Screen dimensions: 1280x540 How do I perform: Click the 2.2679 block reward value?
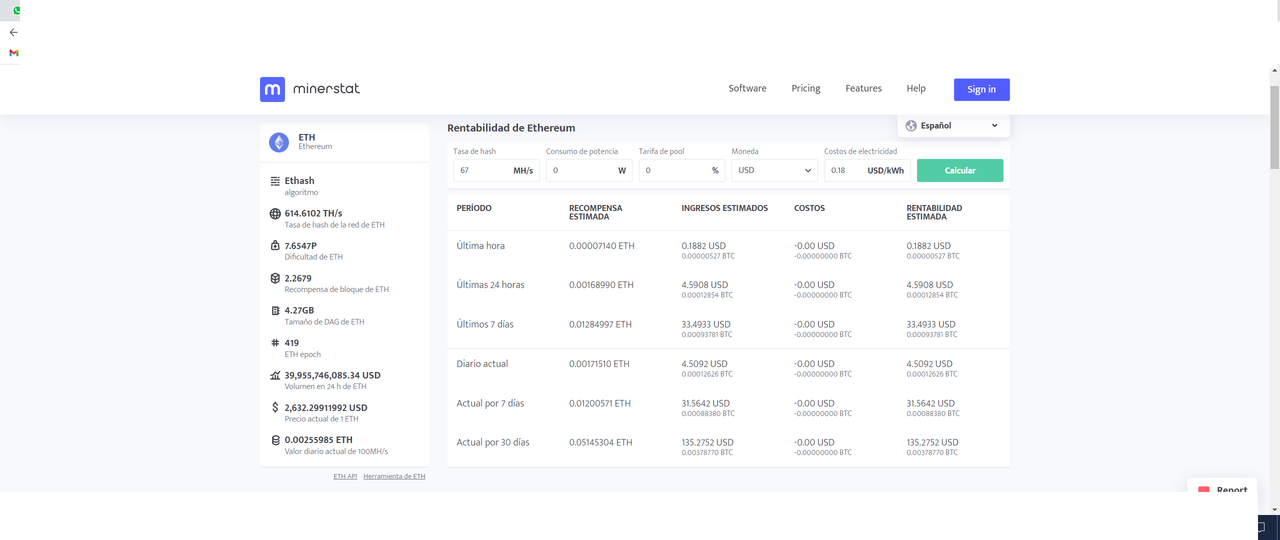pos(298,278)
